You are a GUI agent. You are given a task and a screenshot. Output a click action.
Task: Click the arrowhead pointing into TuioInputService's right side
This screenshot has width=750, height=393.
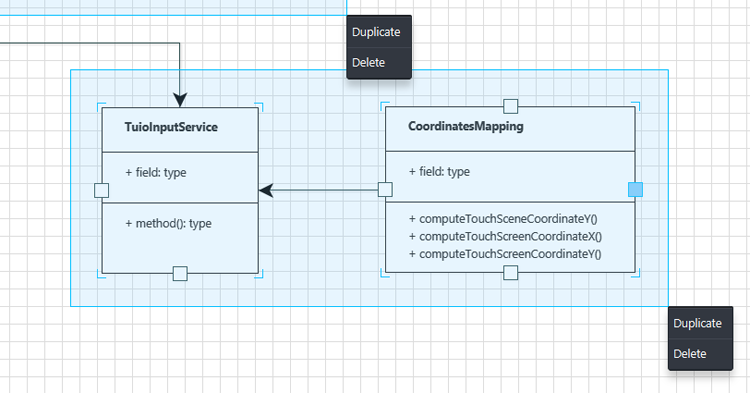tap(266, 190)
